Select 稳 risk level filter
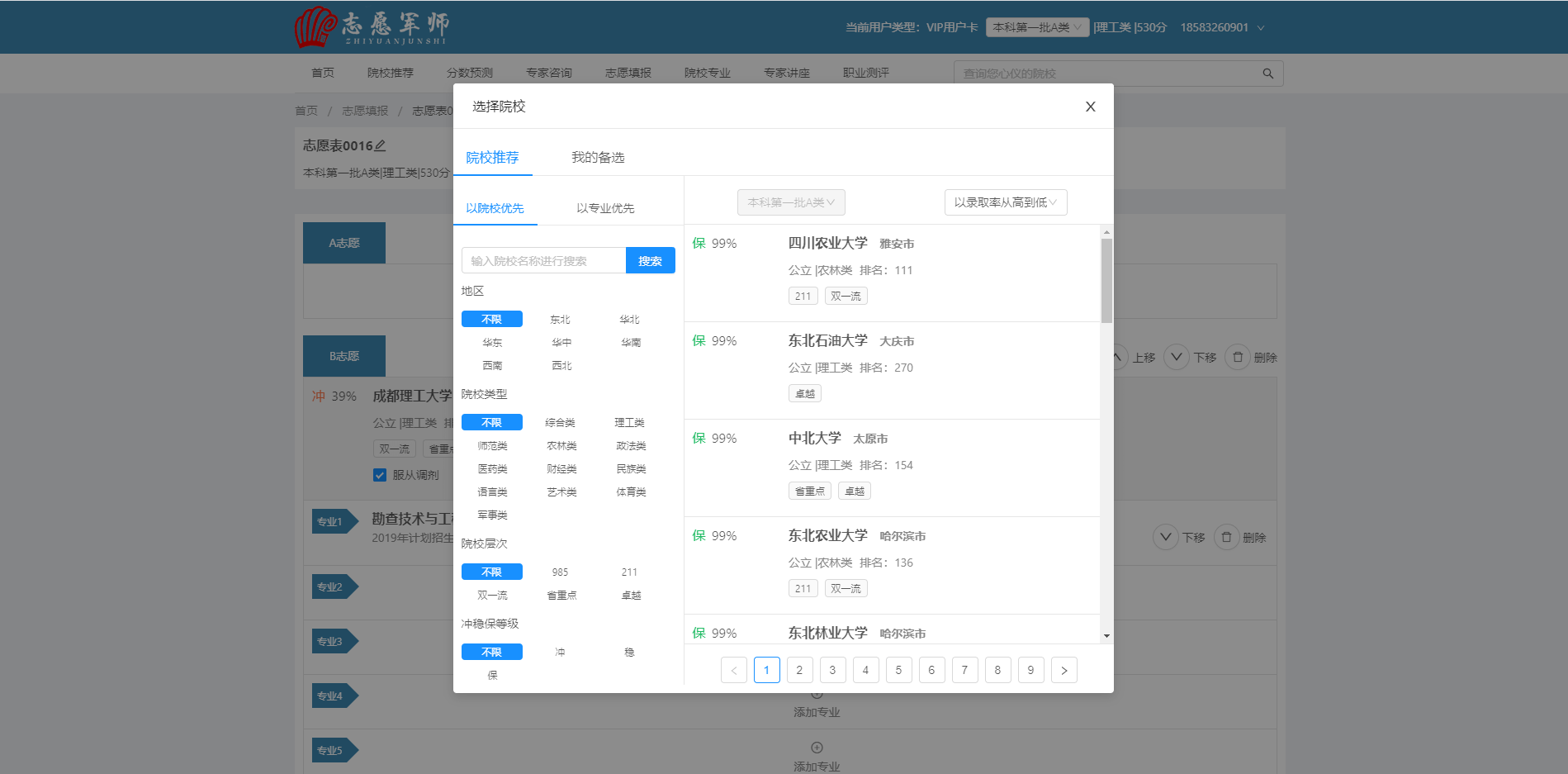Screen dimensions: 1568x774 [x=630, y=652]
